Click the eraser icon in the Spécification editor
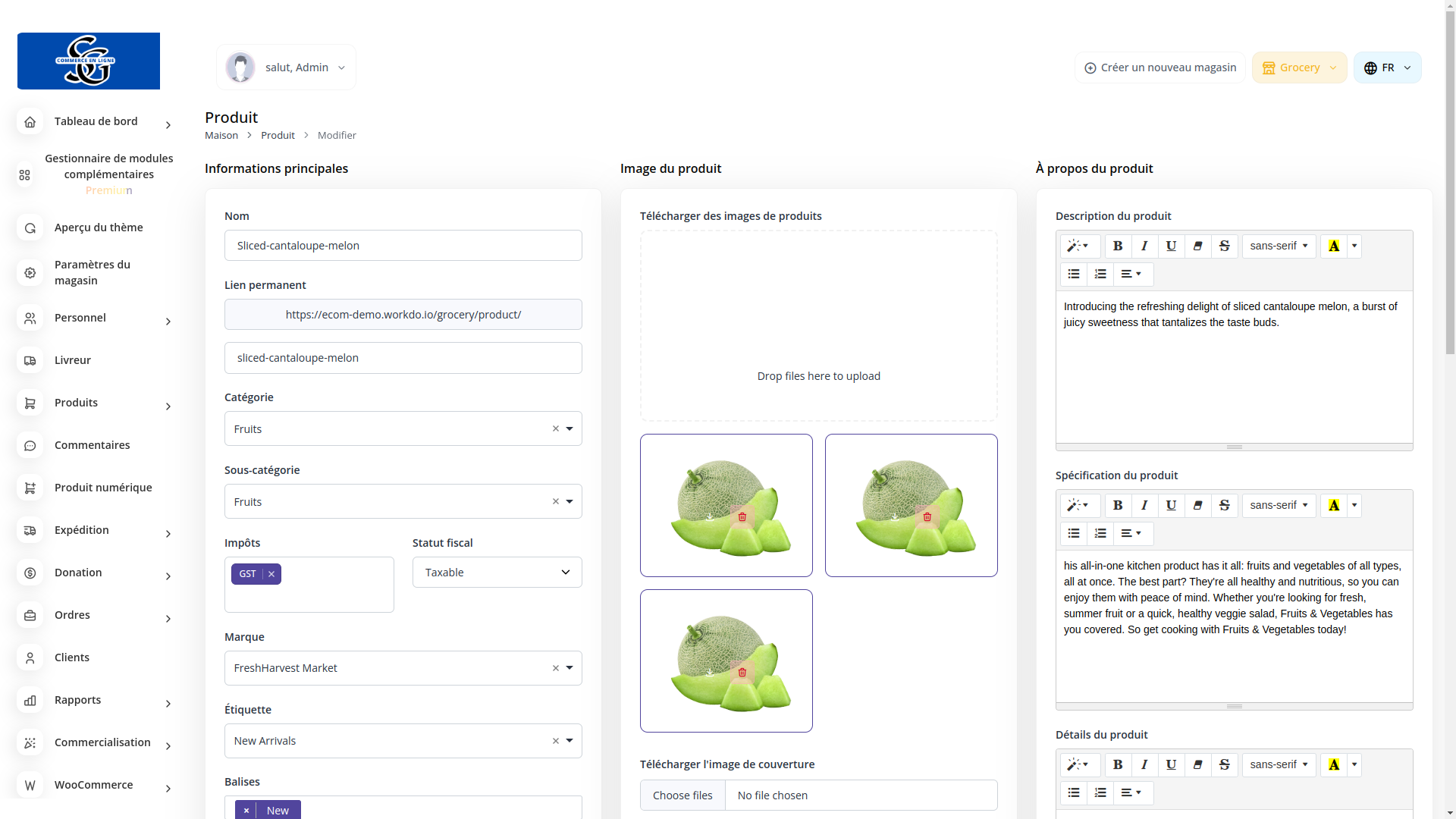 click(x=1197, y=506)
